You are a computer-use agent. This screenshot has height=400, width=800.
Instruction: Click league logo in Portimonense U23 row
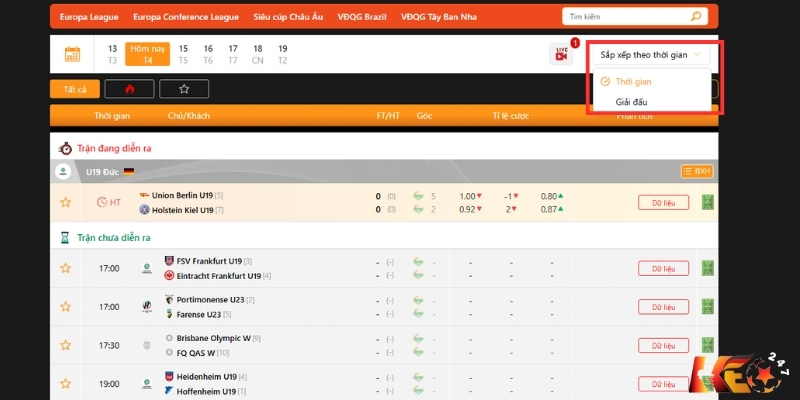click(x=147, y=307)
